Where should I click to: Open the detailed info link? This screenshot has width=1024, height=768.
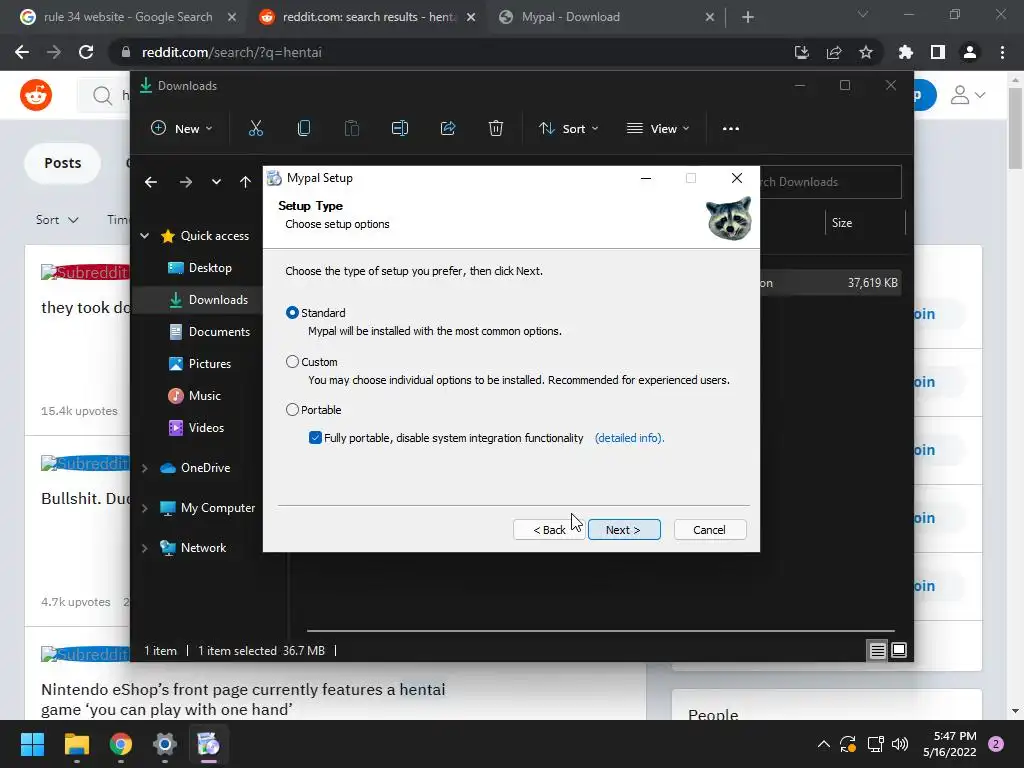(x=629, y=438)
